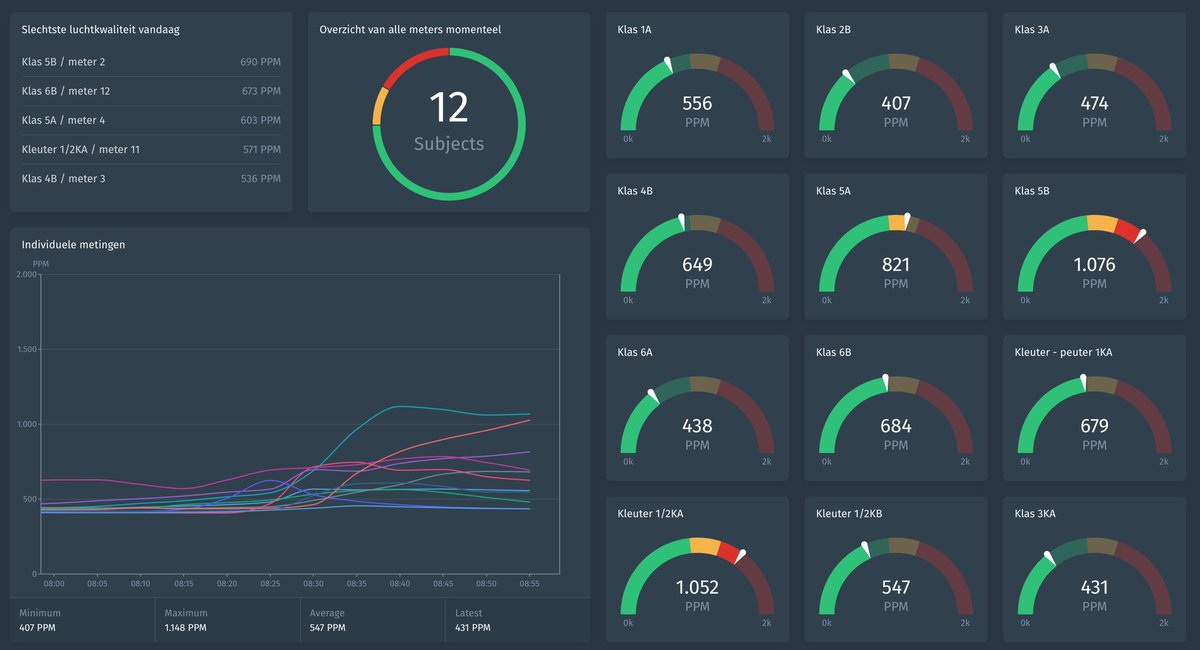The image size is (1200, 650).
Task: Click the 431 reading in Klas 3KA
Action: coord(1094,588)
